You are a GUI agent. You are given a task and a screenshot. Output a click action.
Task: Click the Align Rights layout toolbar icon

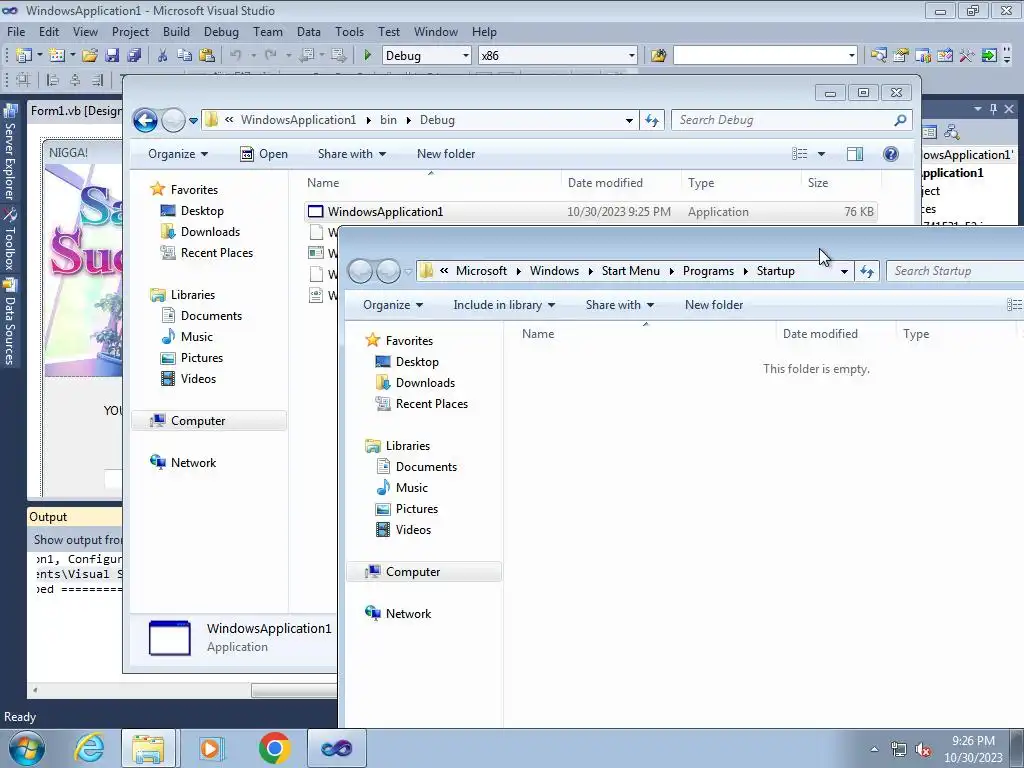coord(97,80)
